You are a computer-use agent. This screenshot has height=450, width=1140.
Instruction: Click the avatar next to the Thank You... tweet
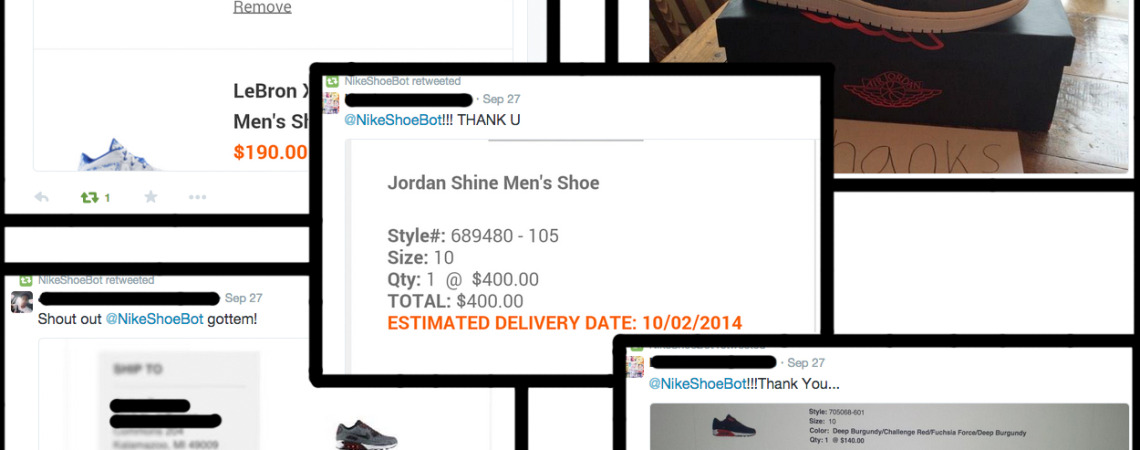point(634,366)
